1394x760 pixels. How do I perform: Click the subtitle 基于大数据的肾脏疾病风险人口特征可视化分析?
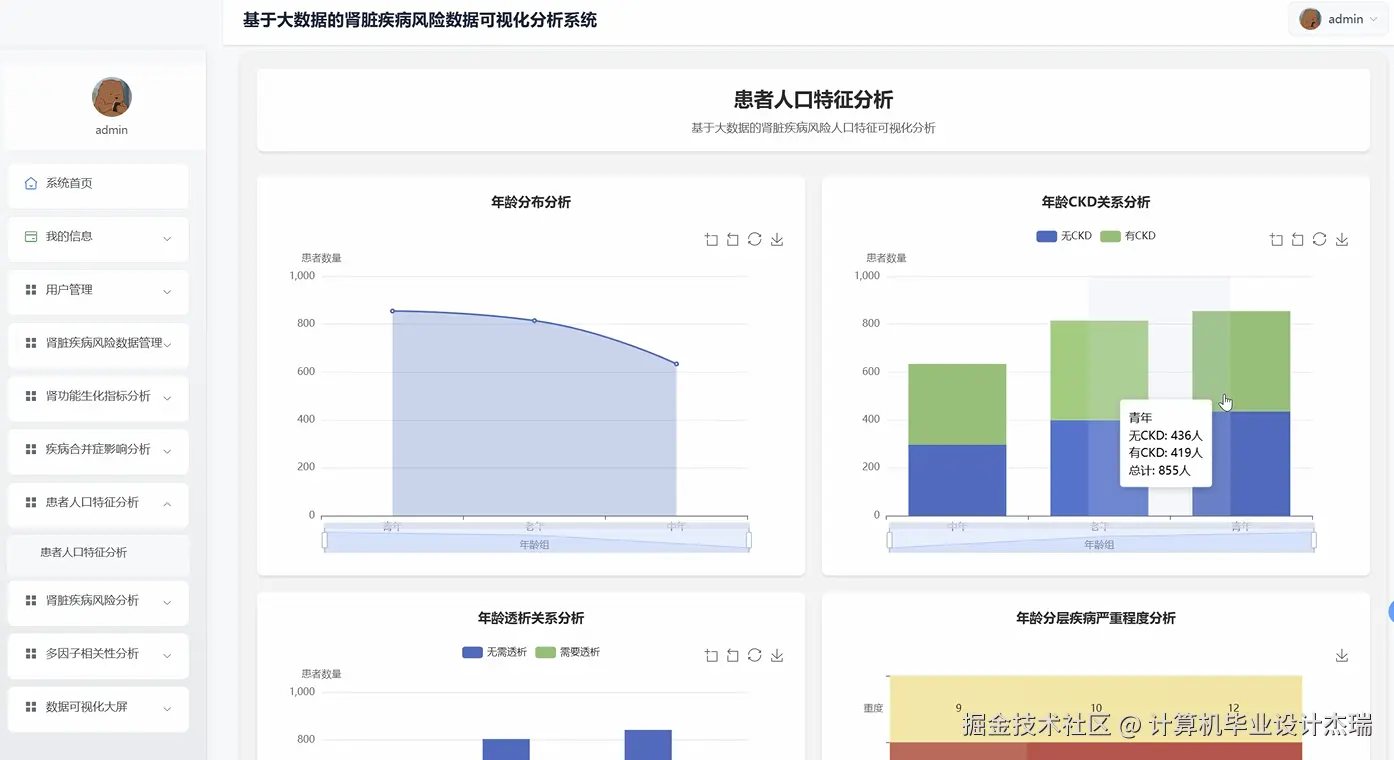(x=813, y=128)
